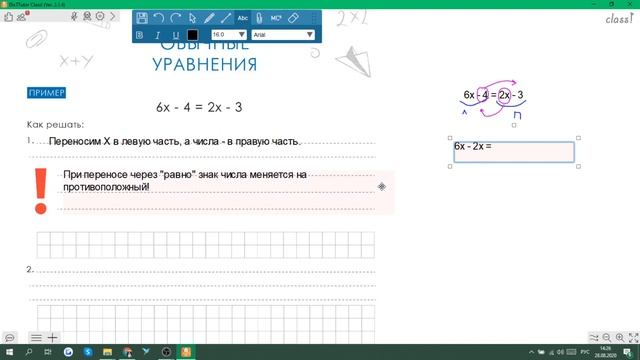Click the thumbs-up reaction icon
The width and height of the screenshot is (640, 360).
point(9,17)
